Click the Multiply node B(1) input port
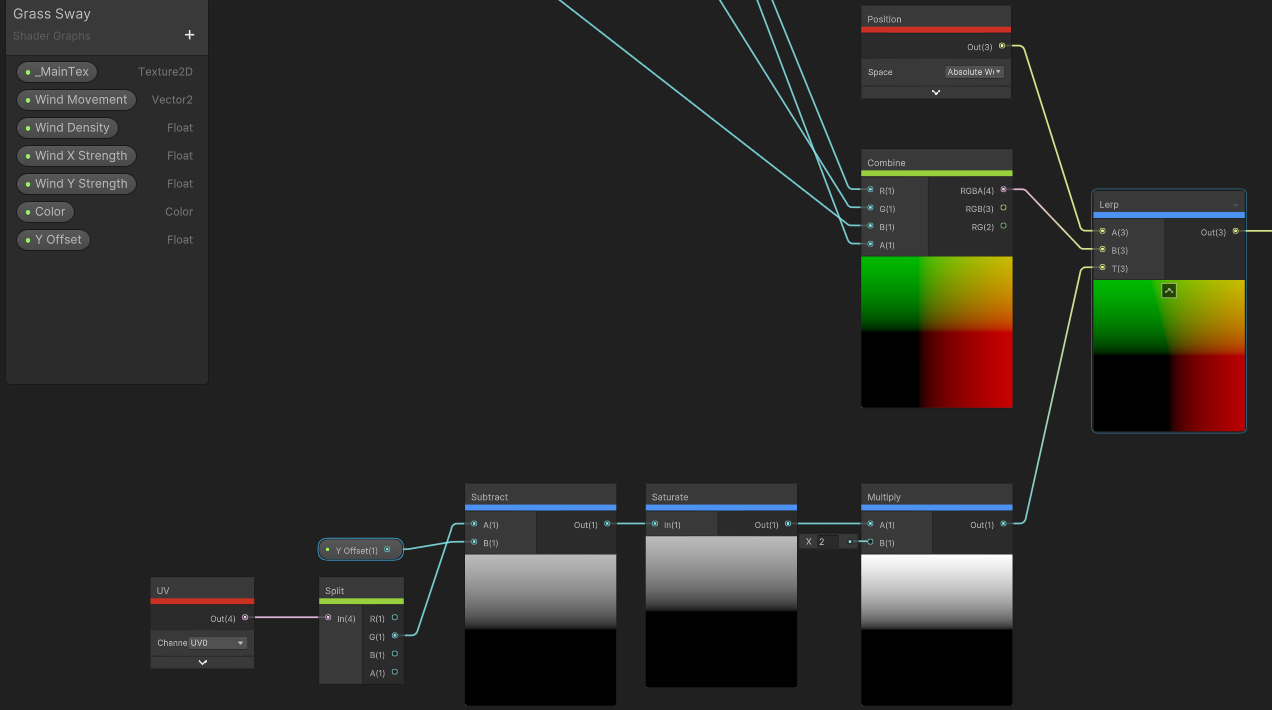Screen dimensions: 1272x710 coord(870,542)
